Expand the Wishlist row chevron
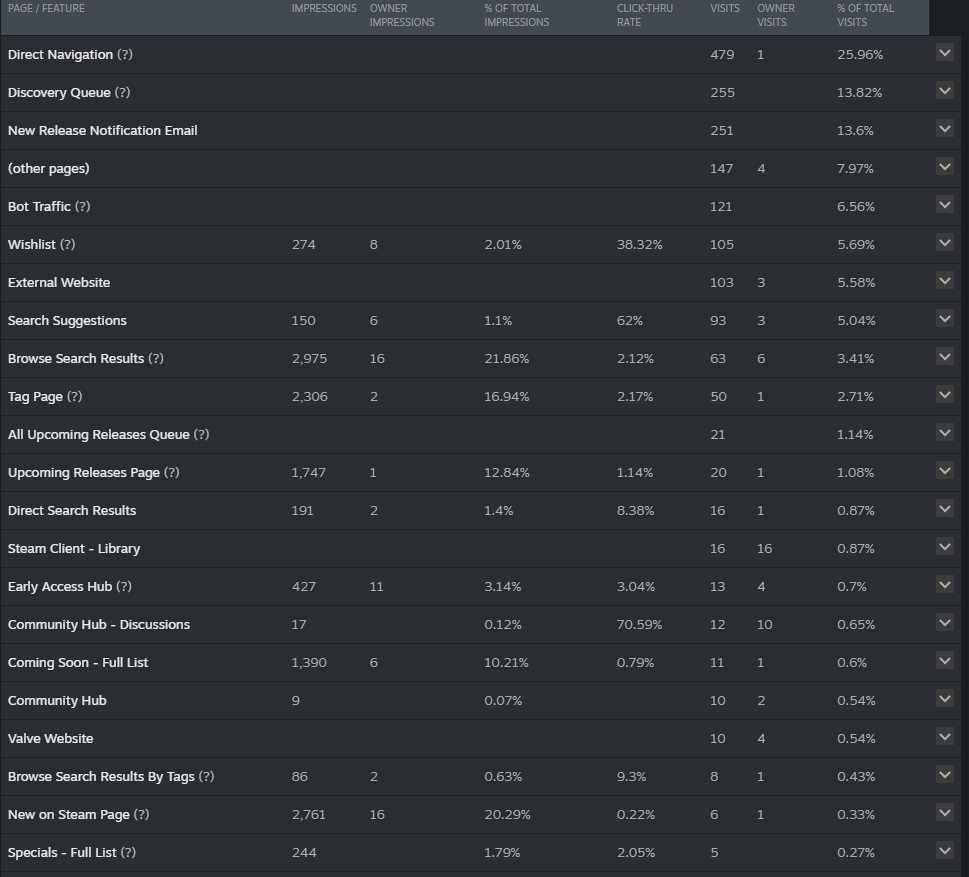 (x=944, y=243)
